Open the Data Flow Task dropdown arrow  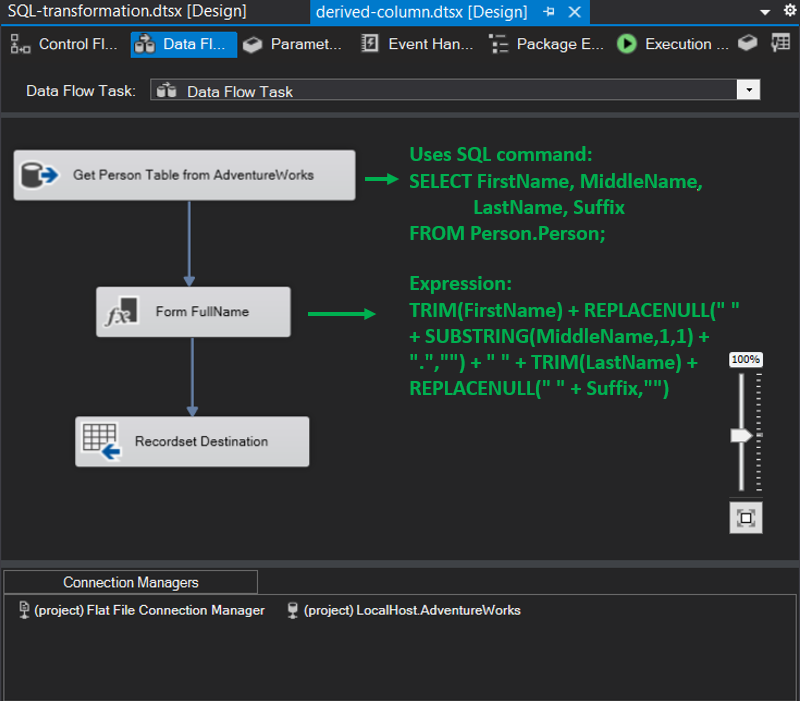[748, 91]
